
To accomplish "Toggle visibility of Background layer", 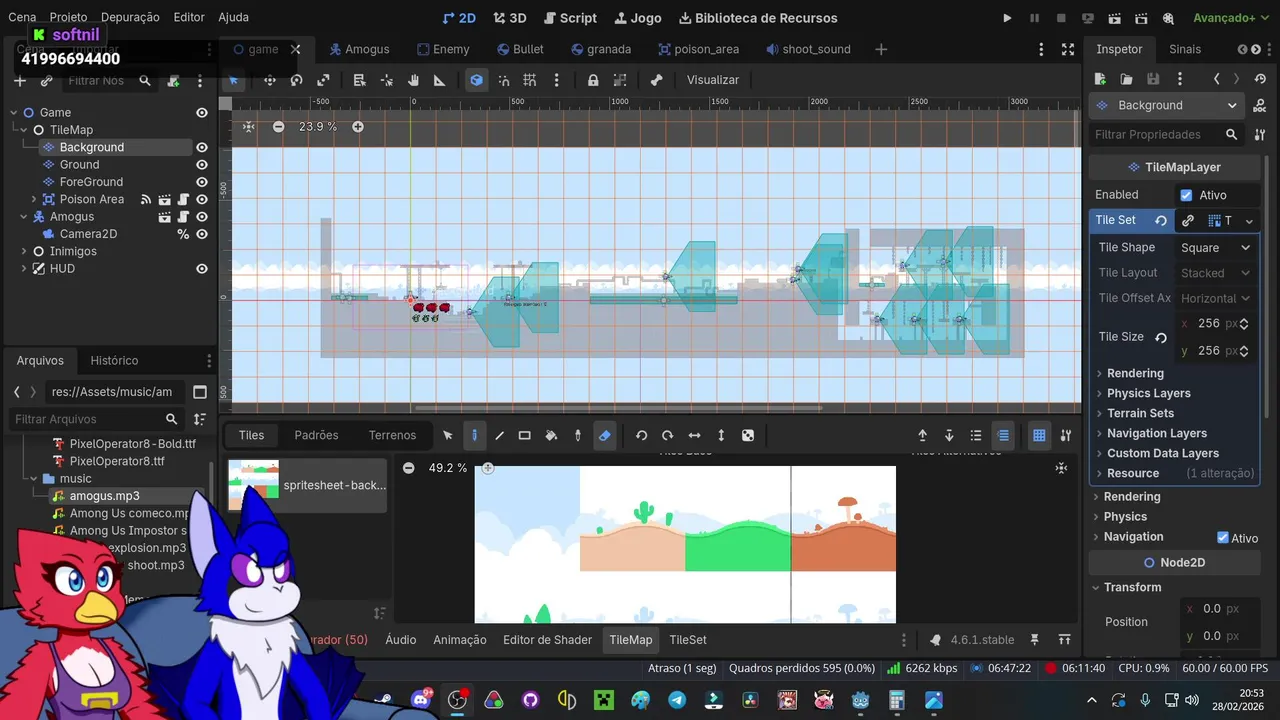I will click(x=202, y=147).
